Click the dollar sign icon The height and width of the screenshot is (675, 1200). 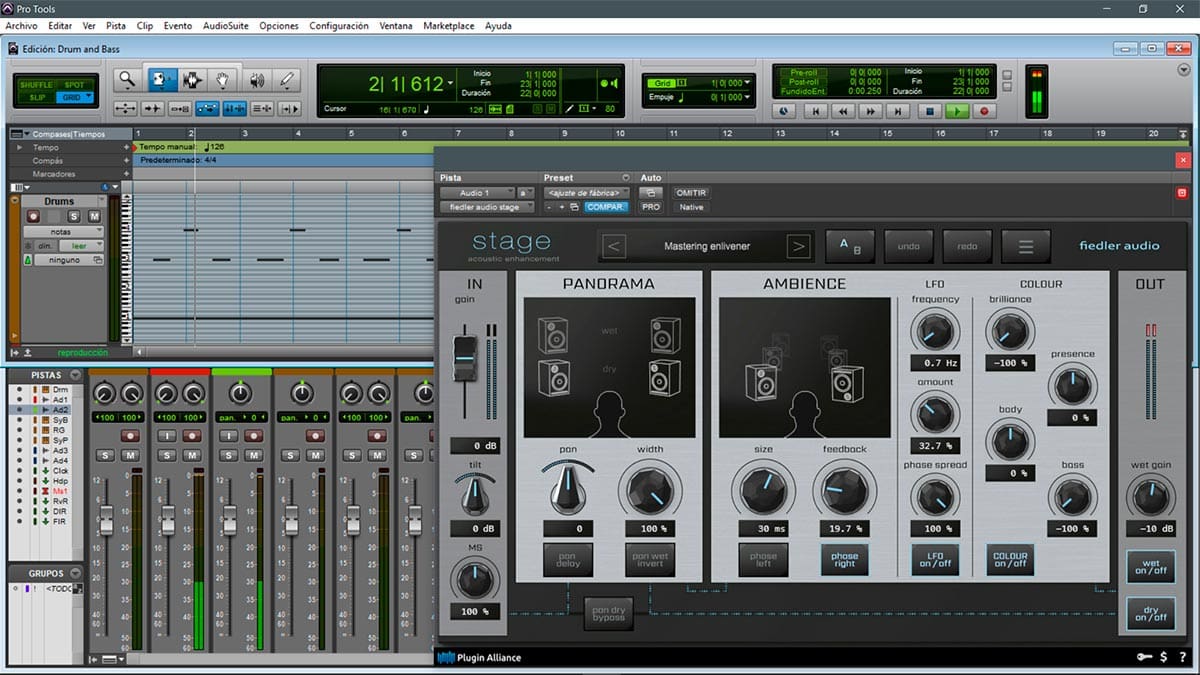pos(1164,657)
